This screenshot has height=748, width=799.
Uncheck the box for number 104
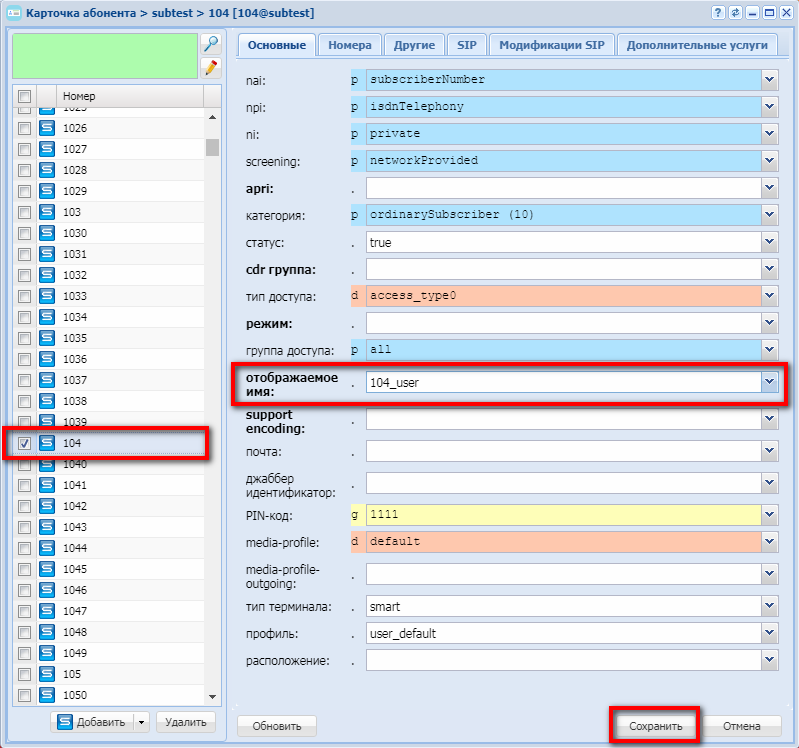(24, 443)
